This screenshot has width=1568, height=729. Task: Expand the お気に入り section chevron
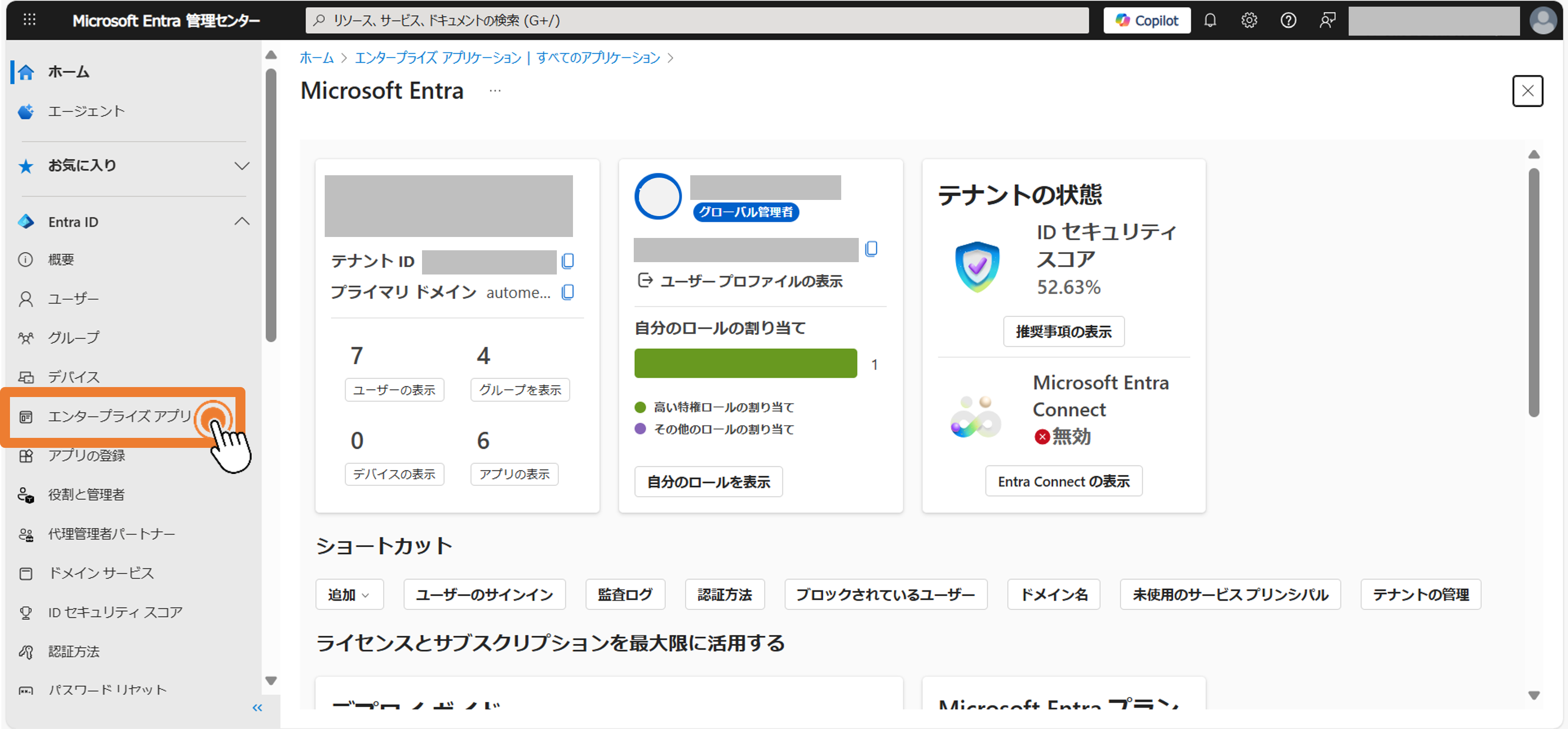point(242,166)
